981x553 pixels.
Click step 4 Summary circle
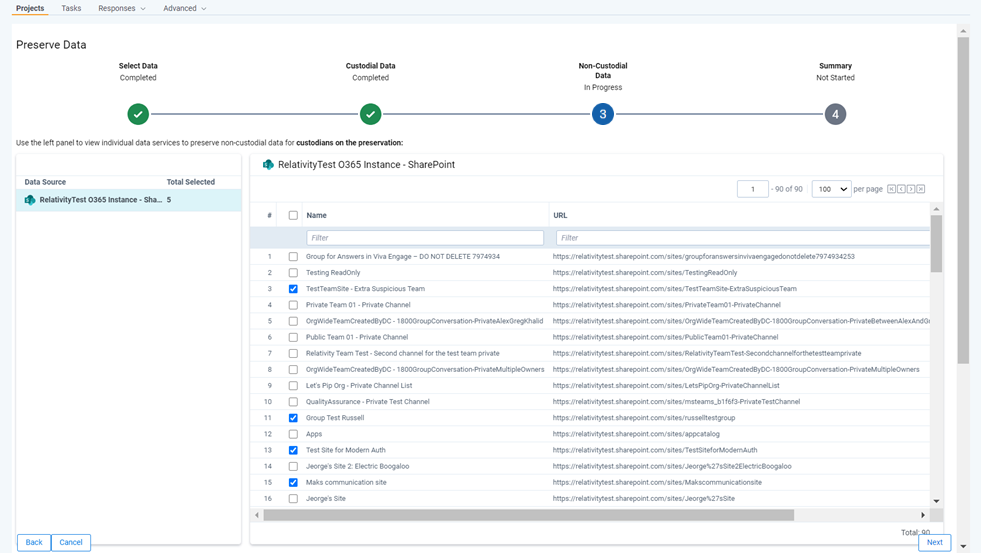tap(835, 114)
